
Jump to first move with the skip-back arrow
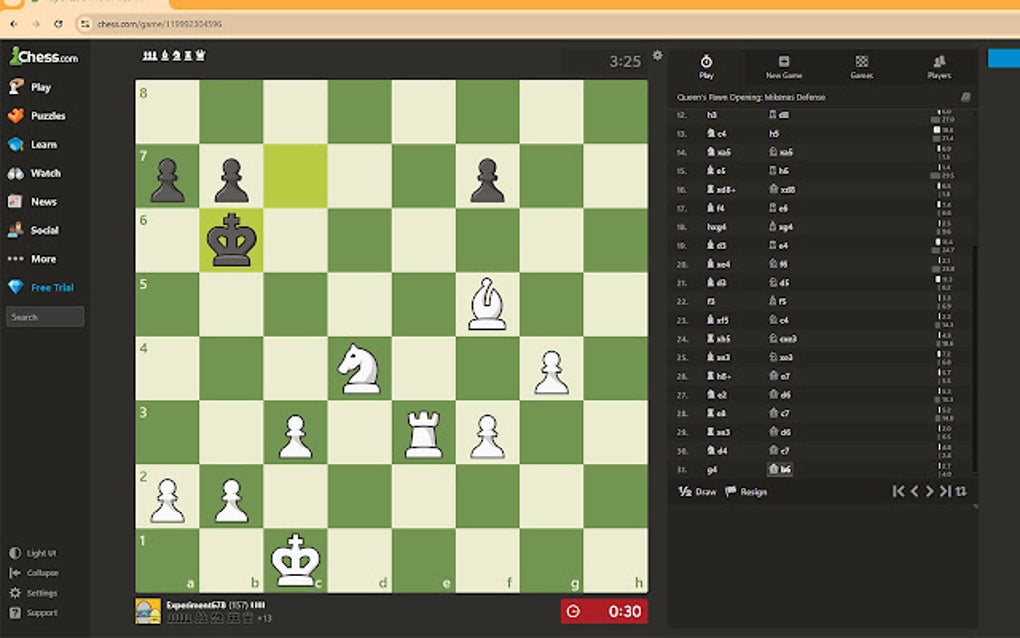898,491
